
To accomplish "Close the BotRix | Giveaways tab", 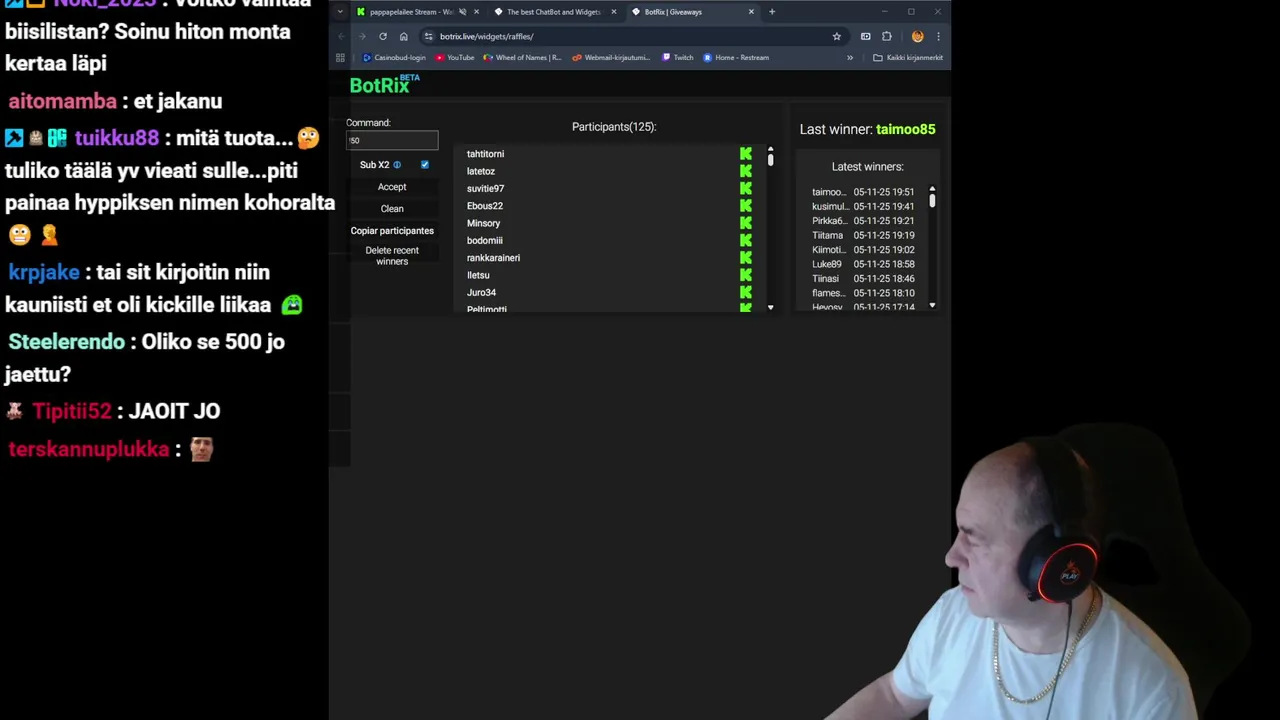I will pyautogui.click(x=751, y=12).
